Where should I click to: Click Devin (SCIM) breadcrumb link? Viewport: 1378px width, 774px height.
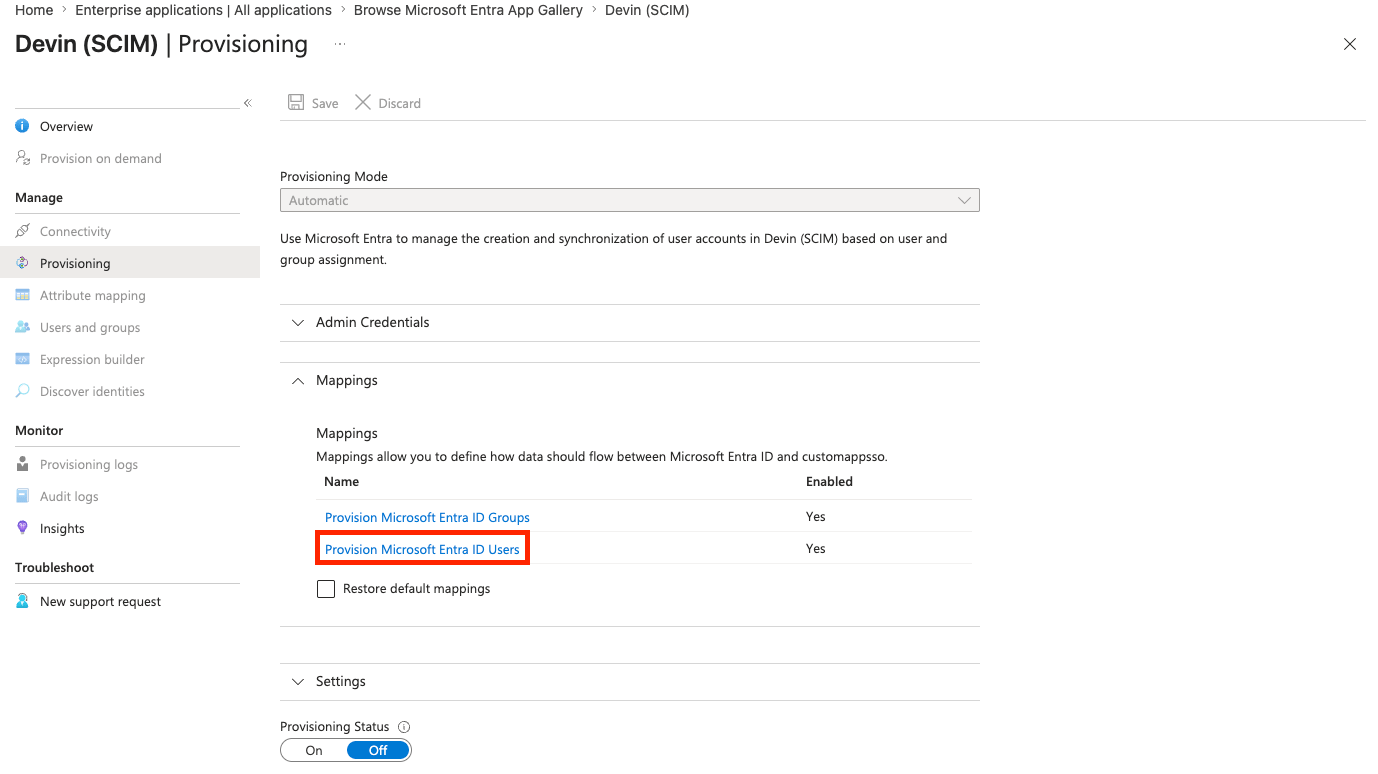point(647,10)
